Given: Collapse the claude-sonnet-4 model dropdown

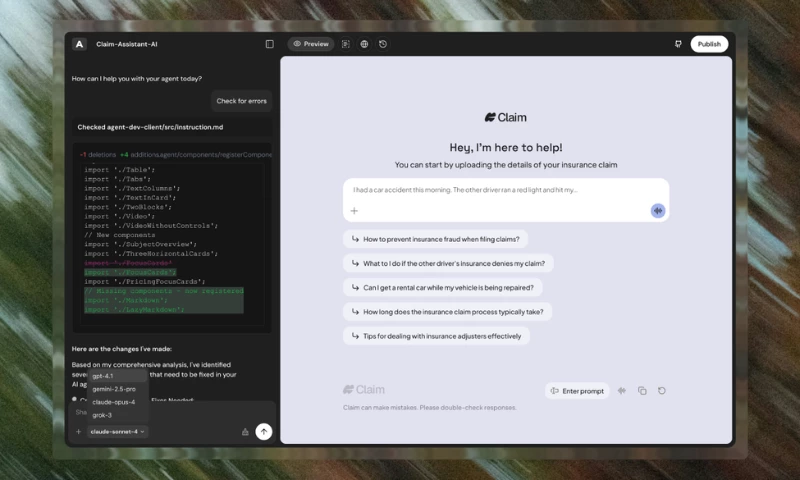Looking at the screenshot, I should click(117, 432).
